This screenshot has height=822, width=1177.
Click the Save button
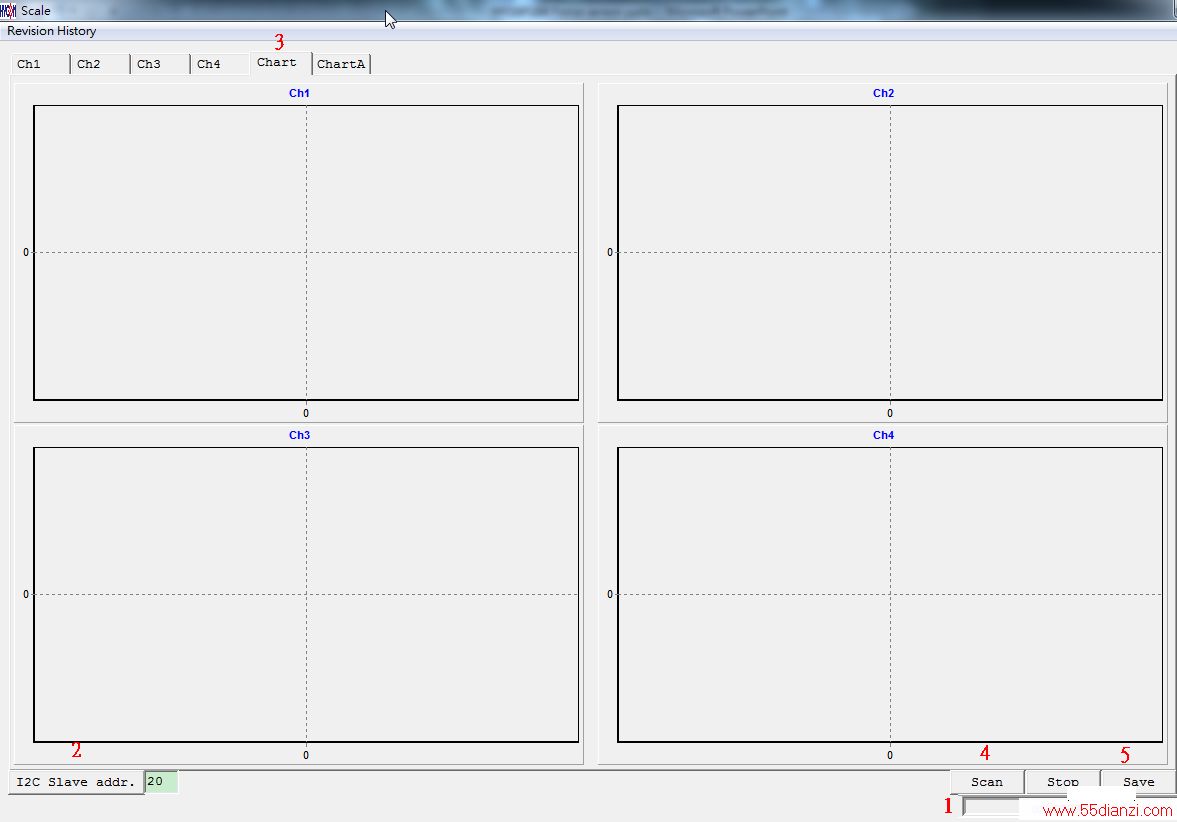[x=1138, y=781]
